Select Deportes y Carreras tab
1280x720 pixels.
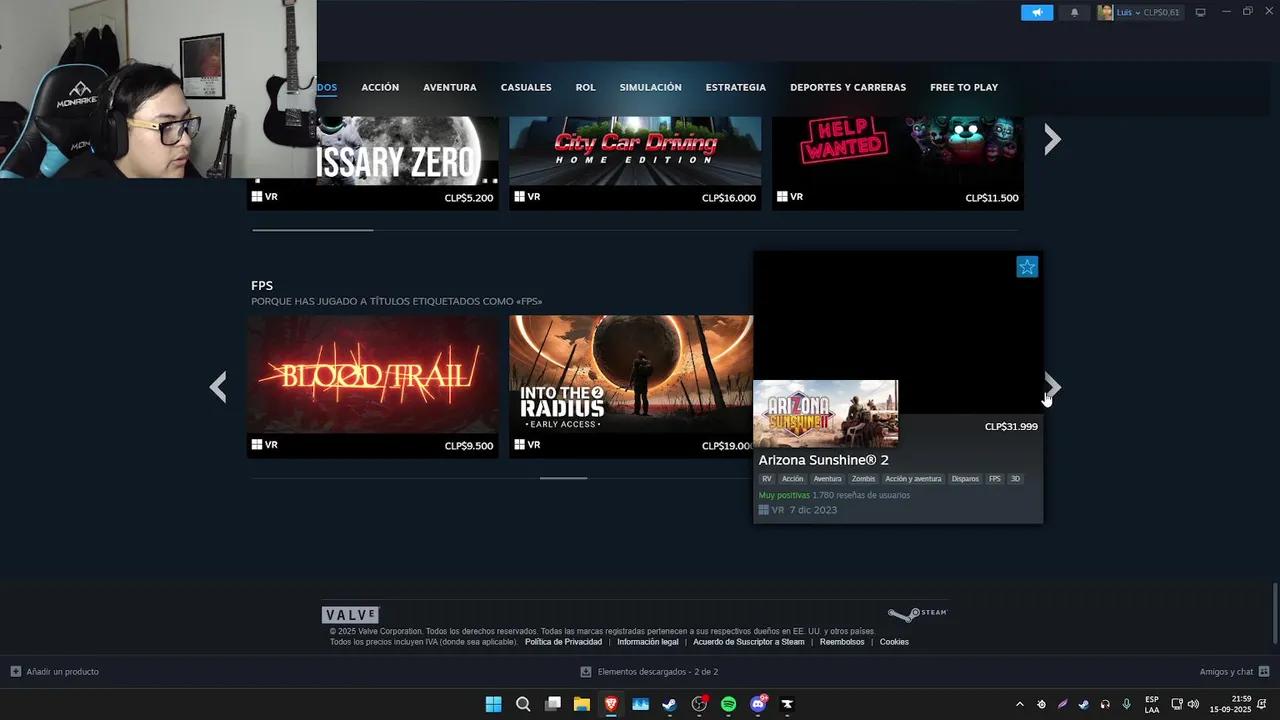[848, 87]
